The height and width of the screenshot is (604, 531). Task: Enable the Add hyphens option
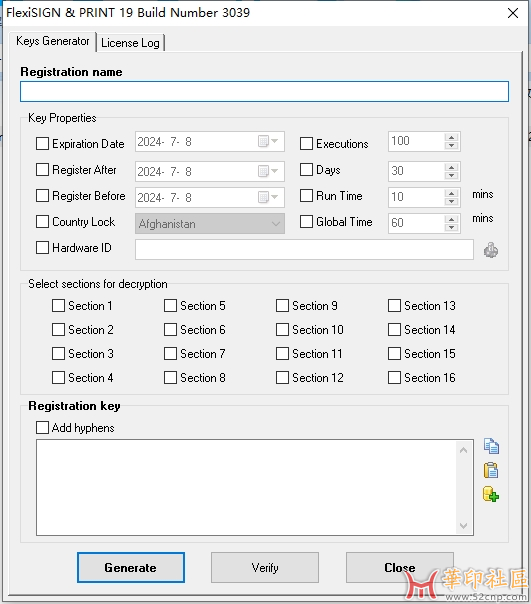point(42,428)
